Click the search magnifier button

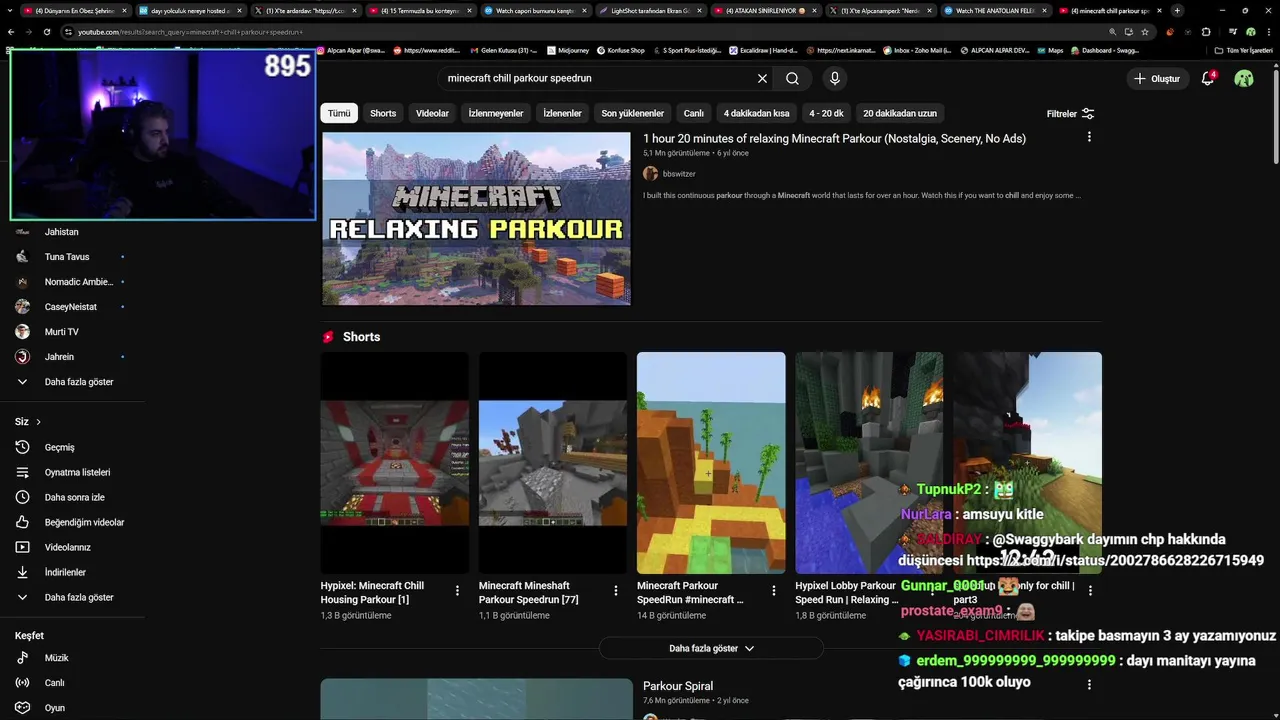point(792,78)
